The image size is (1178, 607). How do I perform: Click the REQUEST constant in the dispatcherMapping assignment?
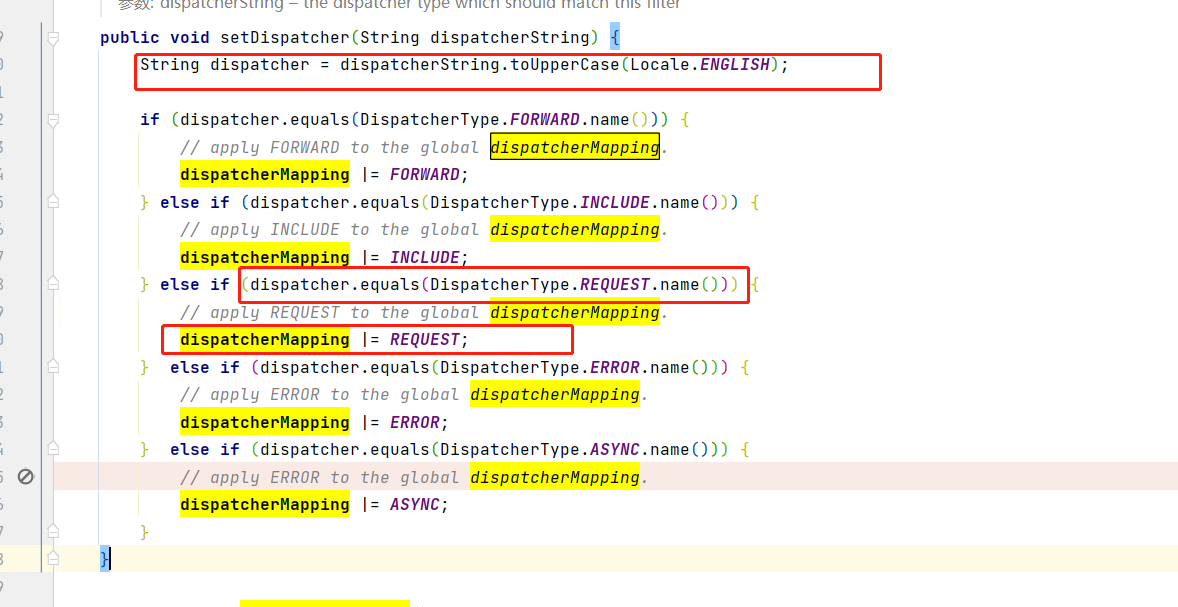pyautogui.click(x=424, y=340)
